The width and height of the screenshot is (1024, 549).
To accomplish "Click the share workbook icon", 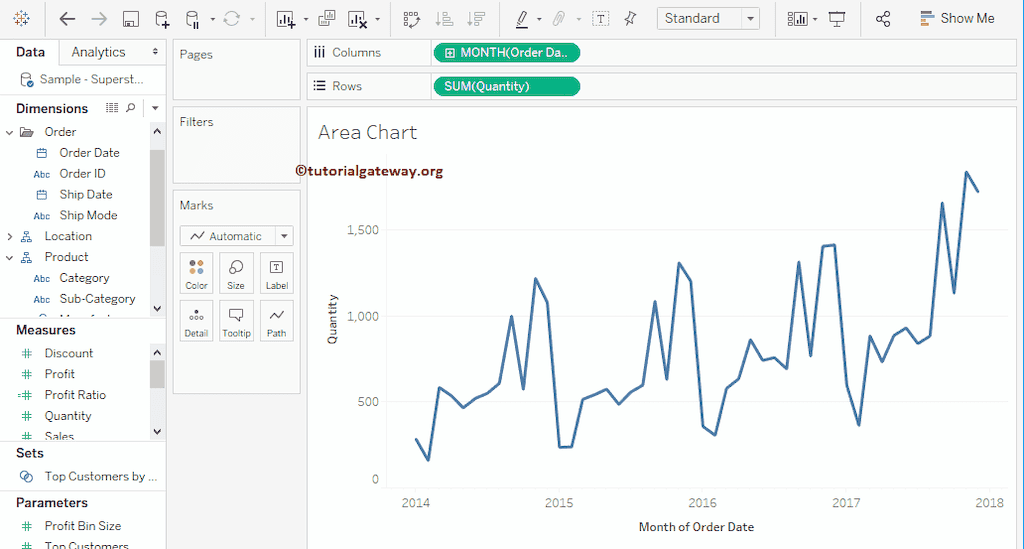I will coord(882,19).
